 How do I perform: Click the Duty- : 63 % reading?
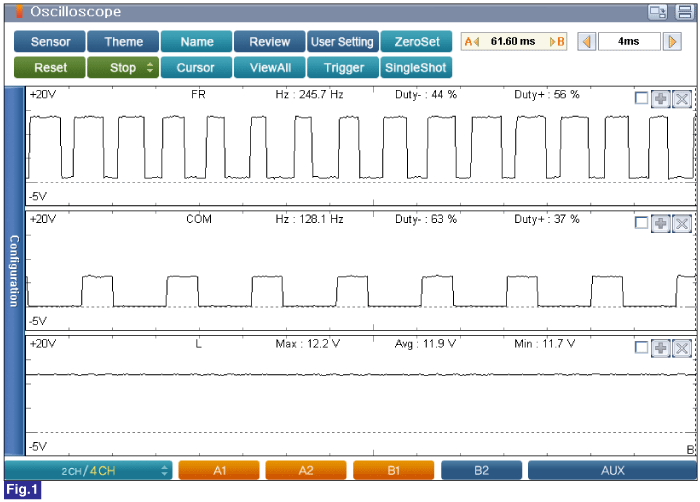(x=426, y=219)
